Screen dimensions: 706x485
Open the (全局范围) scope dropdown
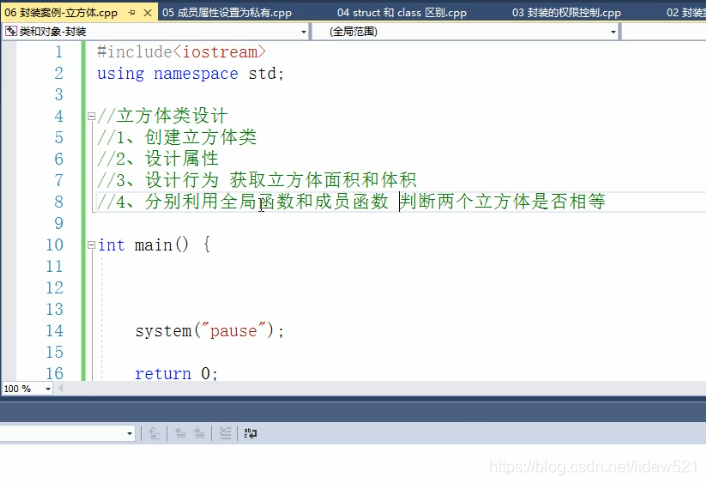(613, 32)
